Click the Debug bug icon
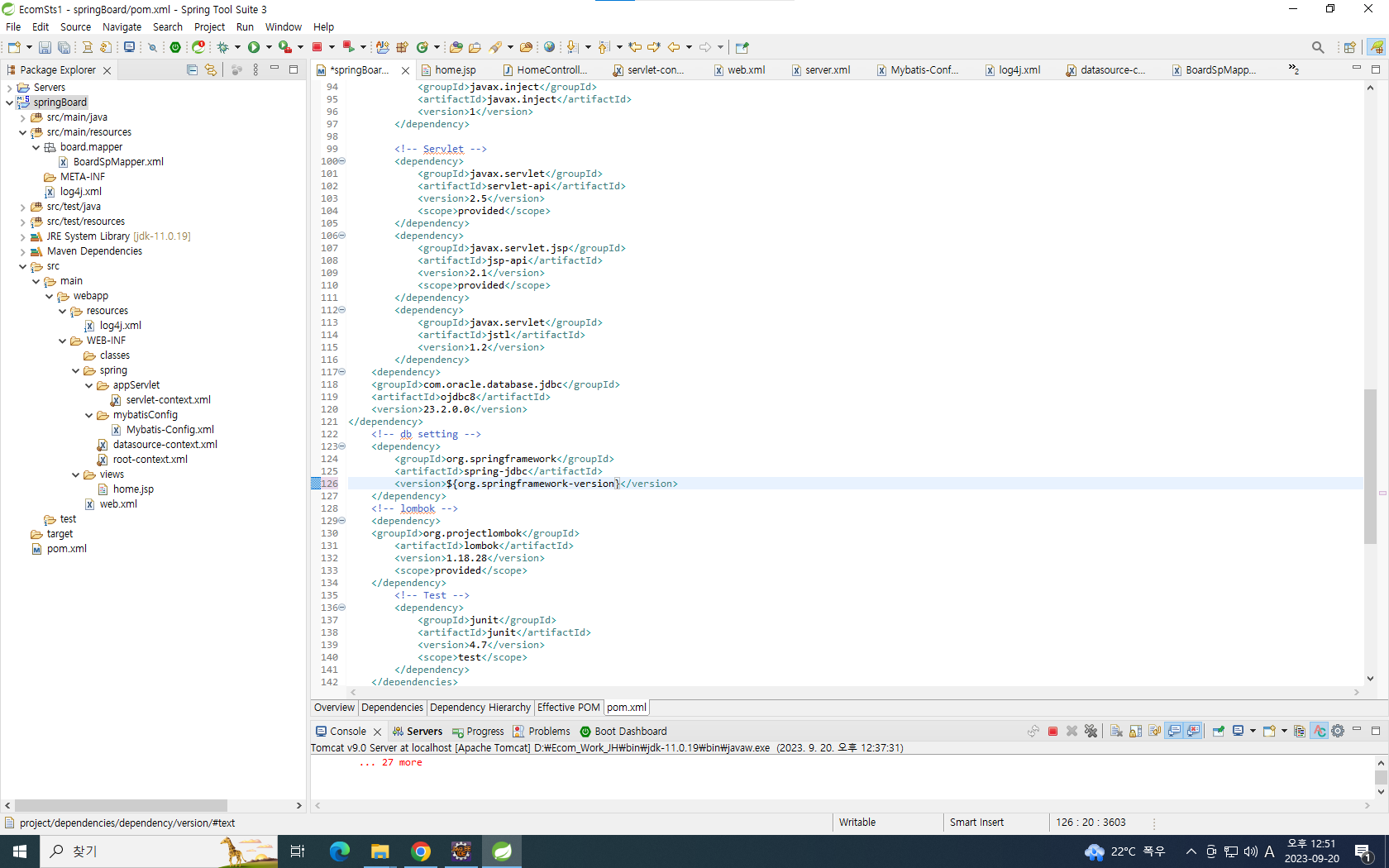Viewport: 1389px width, 868px height. 222,47
